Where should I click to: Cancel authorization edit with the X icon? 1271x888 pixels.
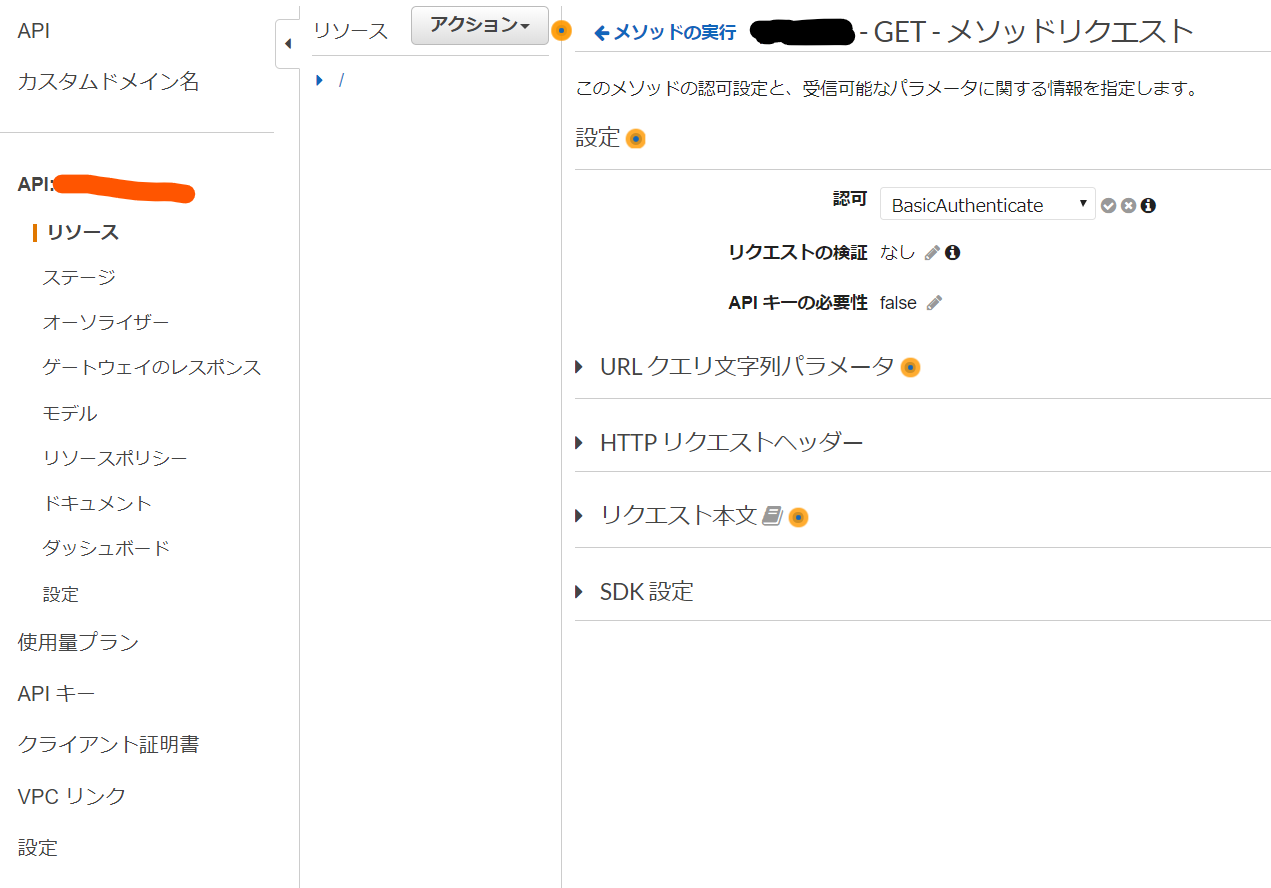1128,206
